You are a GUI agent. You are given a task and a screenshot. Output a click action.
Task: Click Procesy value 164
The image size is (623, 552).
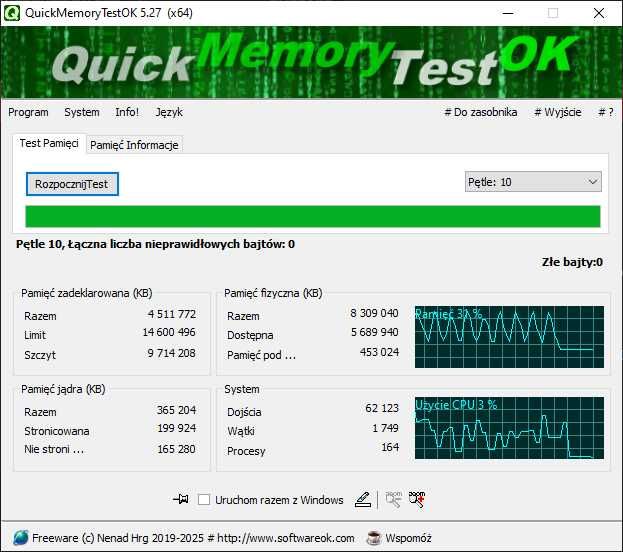390,447
